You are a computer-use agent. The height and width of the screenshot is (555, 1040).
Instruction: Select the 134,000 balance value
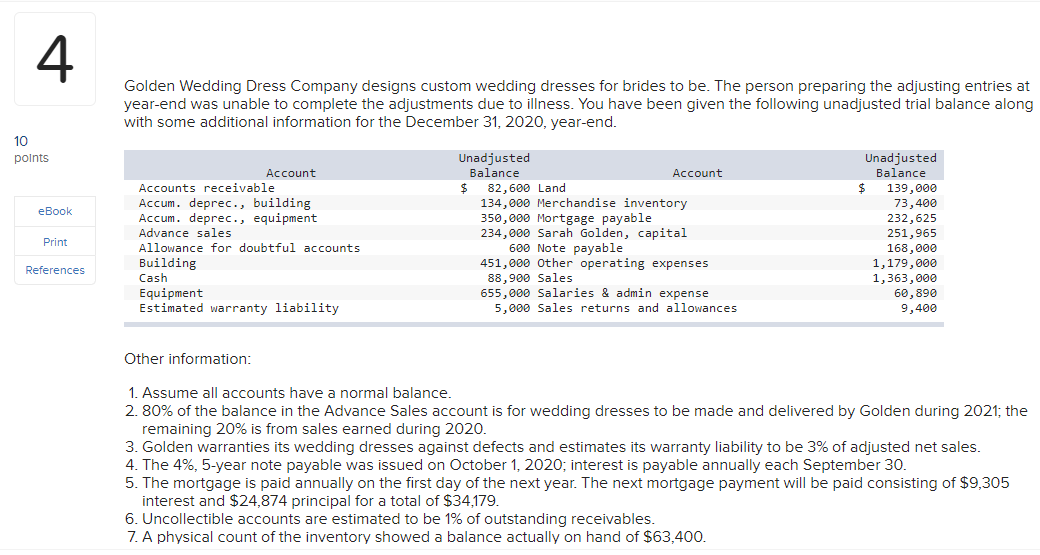tap(505, 203)
